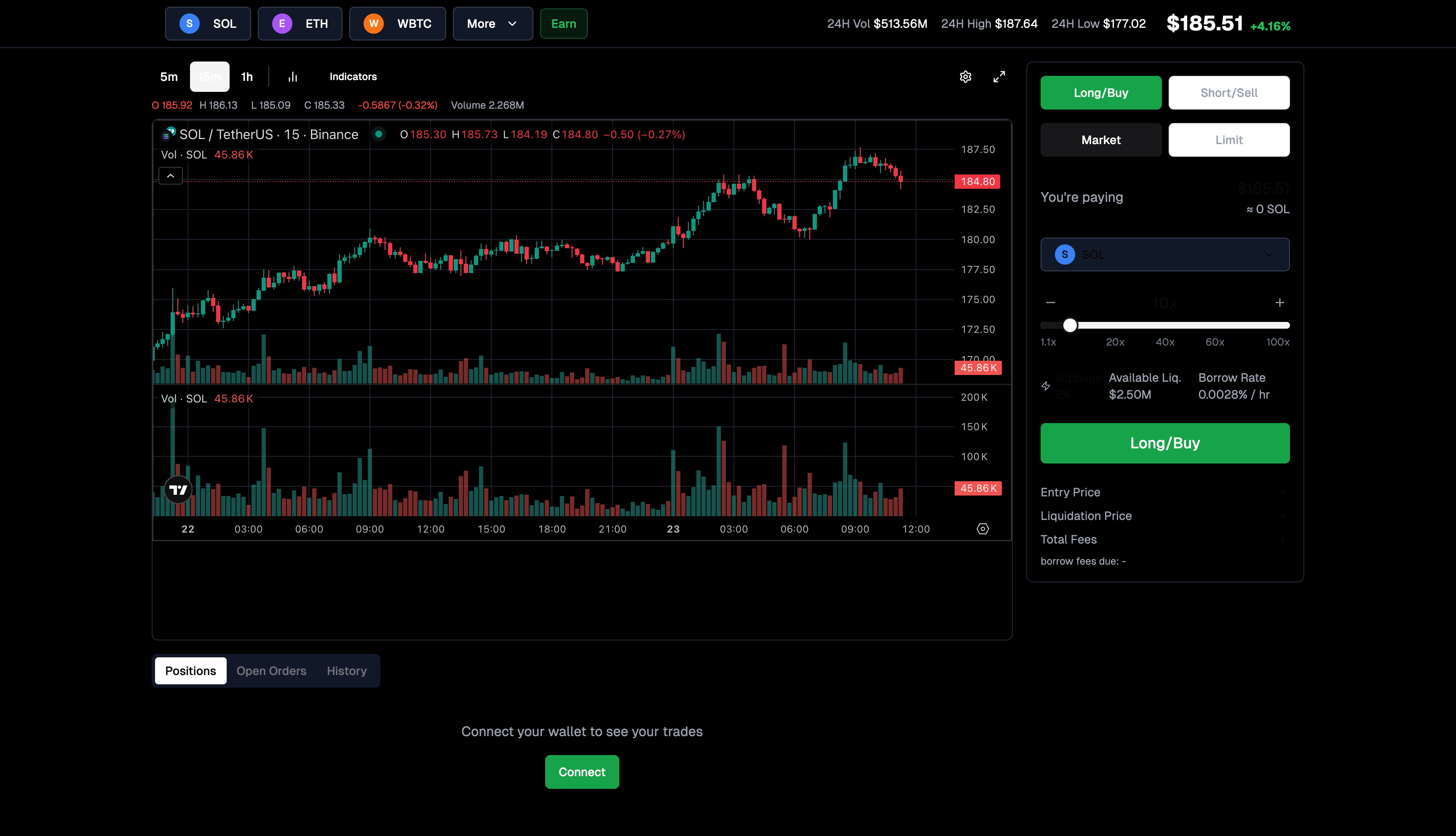Image resolution: width=1456 pixels, height=836 pixels.
Task: Choose Market order type
Action: click(x=1101, y=139)
